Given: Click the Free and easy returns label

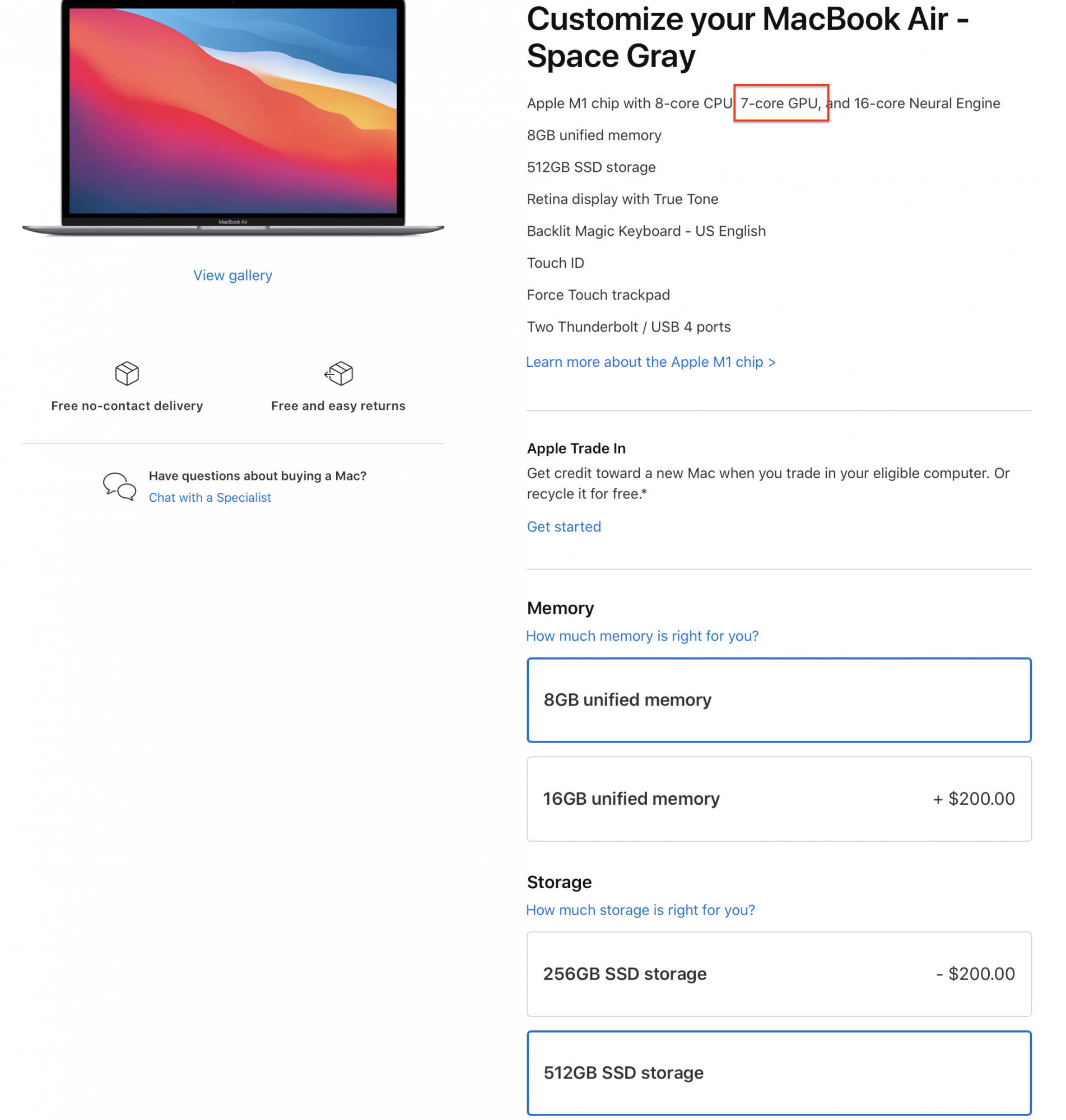Looking at the screenshot, I should click(x=339, y=405).
